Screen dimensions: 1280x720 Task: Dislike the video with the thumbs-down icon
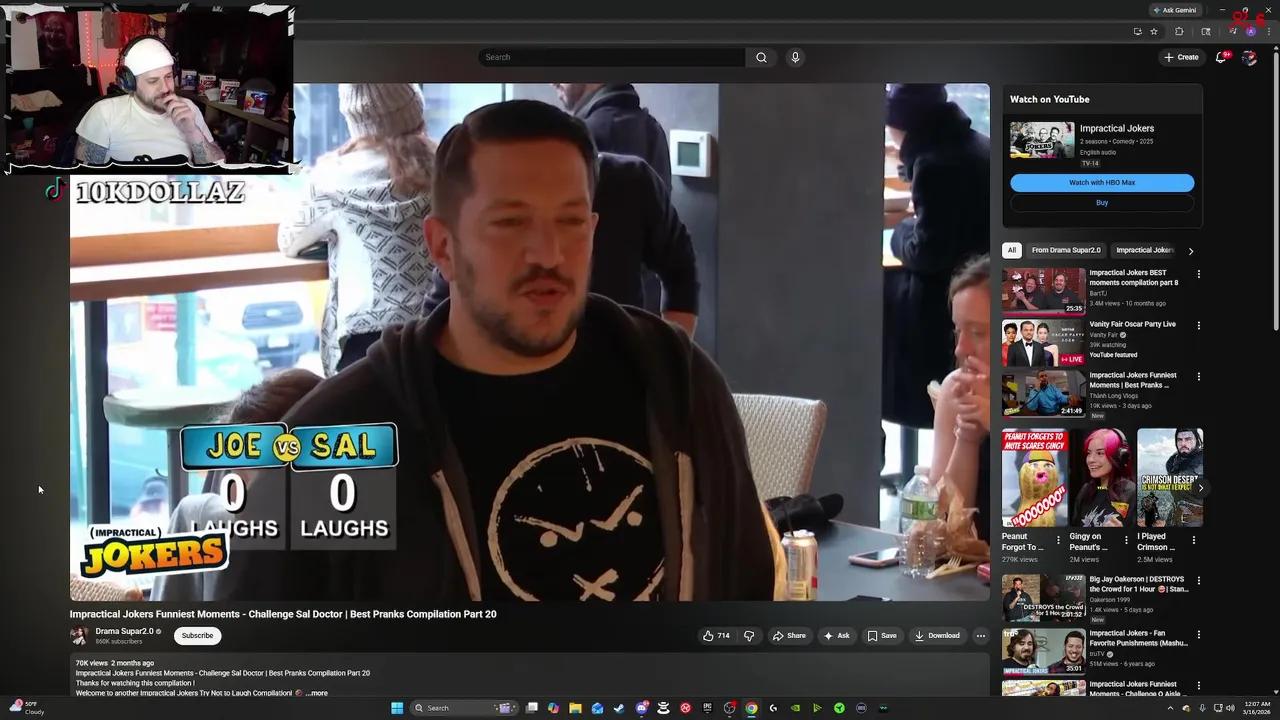click(748, 636)
